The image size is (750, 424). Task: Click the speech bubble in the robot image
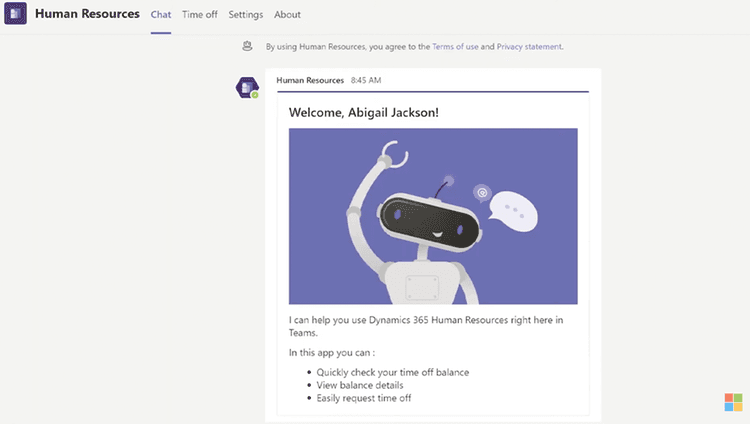coord(511,208)
